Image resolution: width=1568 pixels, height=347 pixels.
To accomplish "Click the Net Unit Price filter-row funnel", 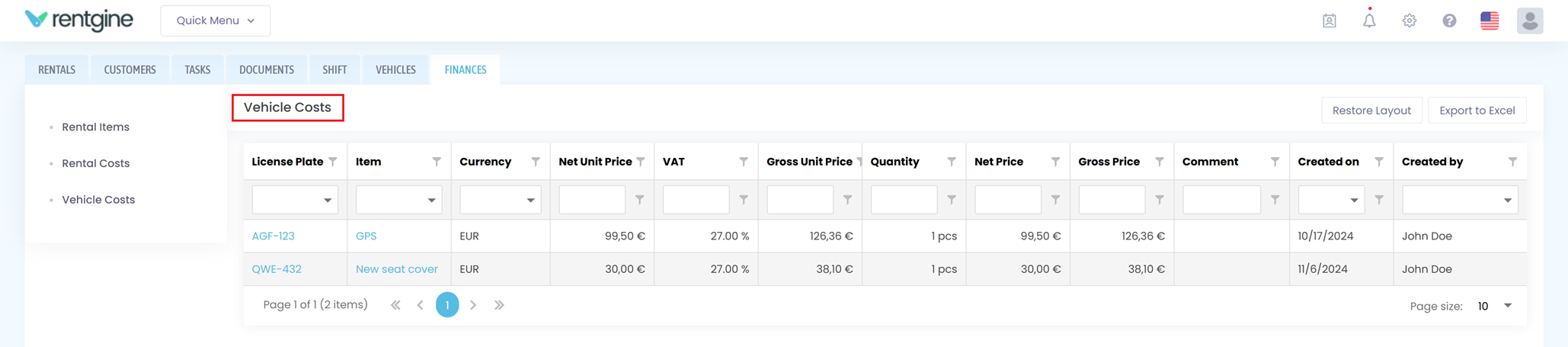I will tap(640, 200).
